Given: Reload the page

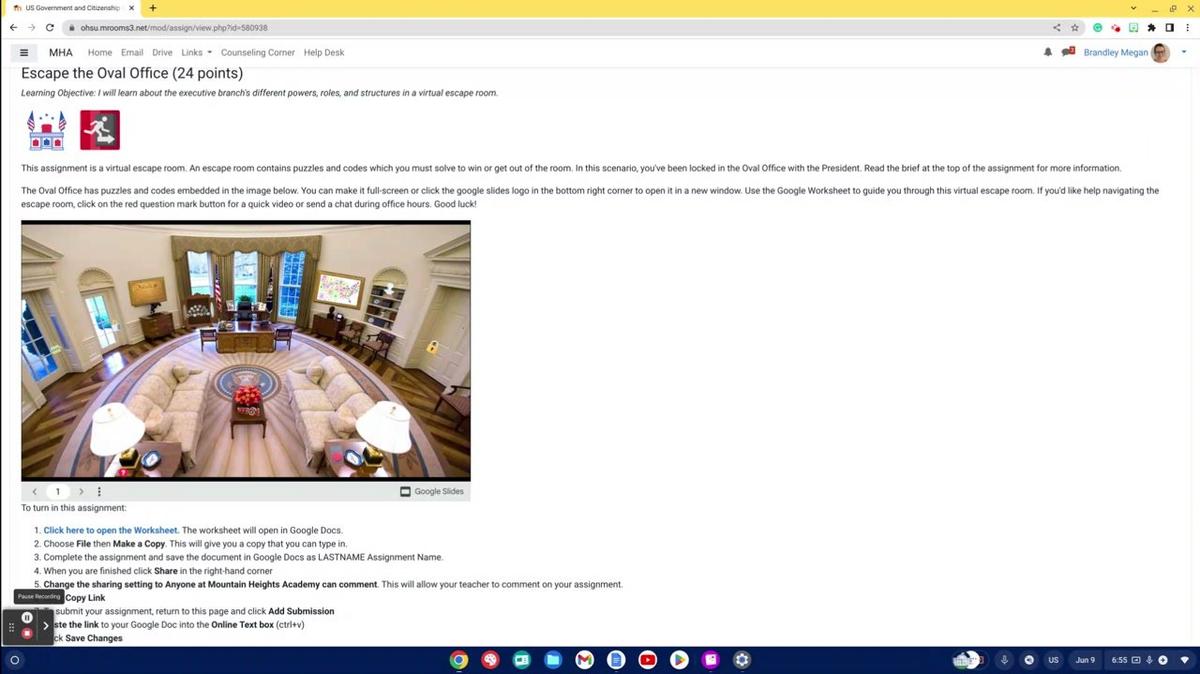Looking at the screenshot, I should [x=50, y=28].
